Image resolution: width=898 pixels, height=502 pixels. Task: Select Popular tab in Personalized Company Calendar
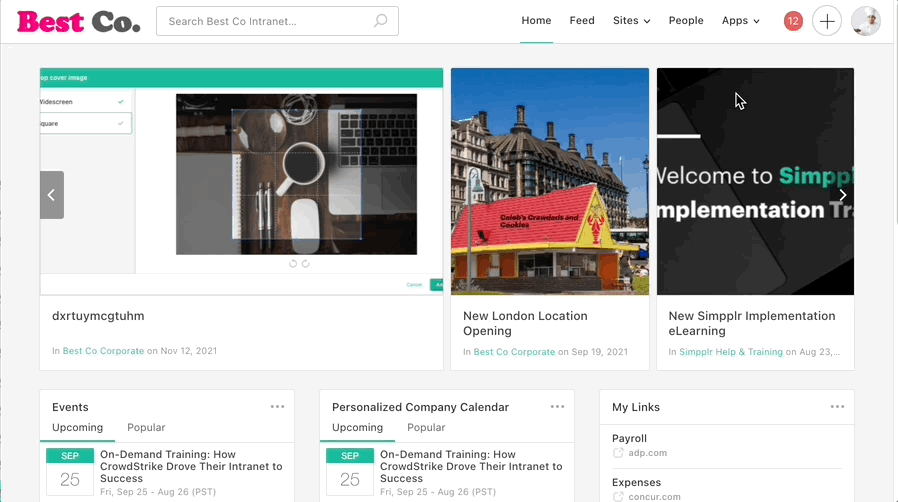426,428
